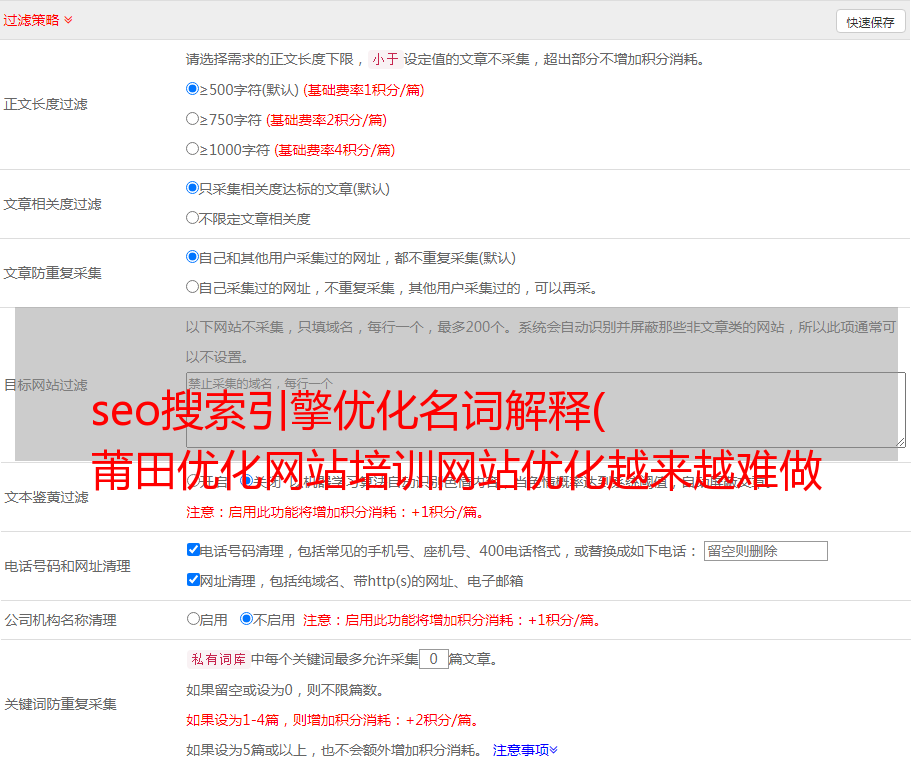Click the 公司机构名称清理 row label
The height and width of the screenshot is (768, 912).
[x=60, y=620]
